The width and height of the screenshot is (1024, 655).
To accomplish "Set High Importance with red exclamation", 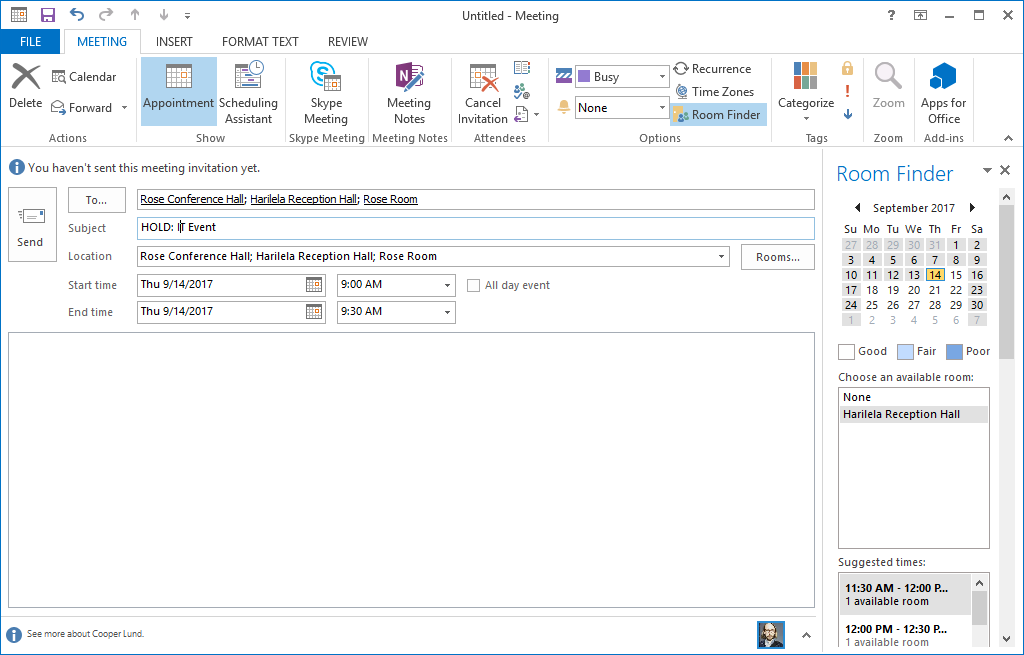I will [x=848, y=91].
